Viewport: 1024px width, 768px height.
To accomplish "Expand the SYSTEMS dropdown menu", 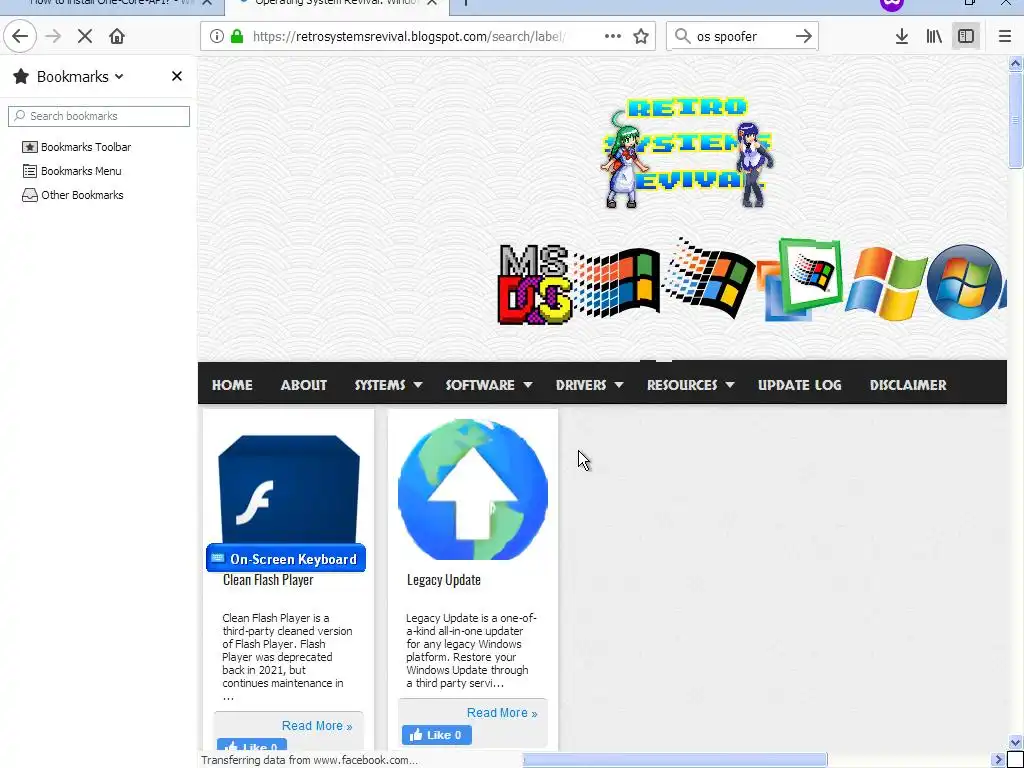I will tap(388, 385).
